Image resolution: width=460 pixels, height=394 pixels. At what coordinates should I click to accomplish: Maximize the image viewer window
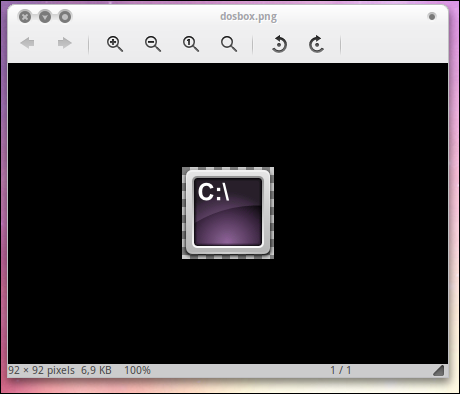point(65,17)
